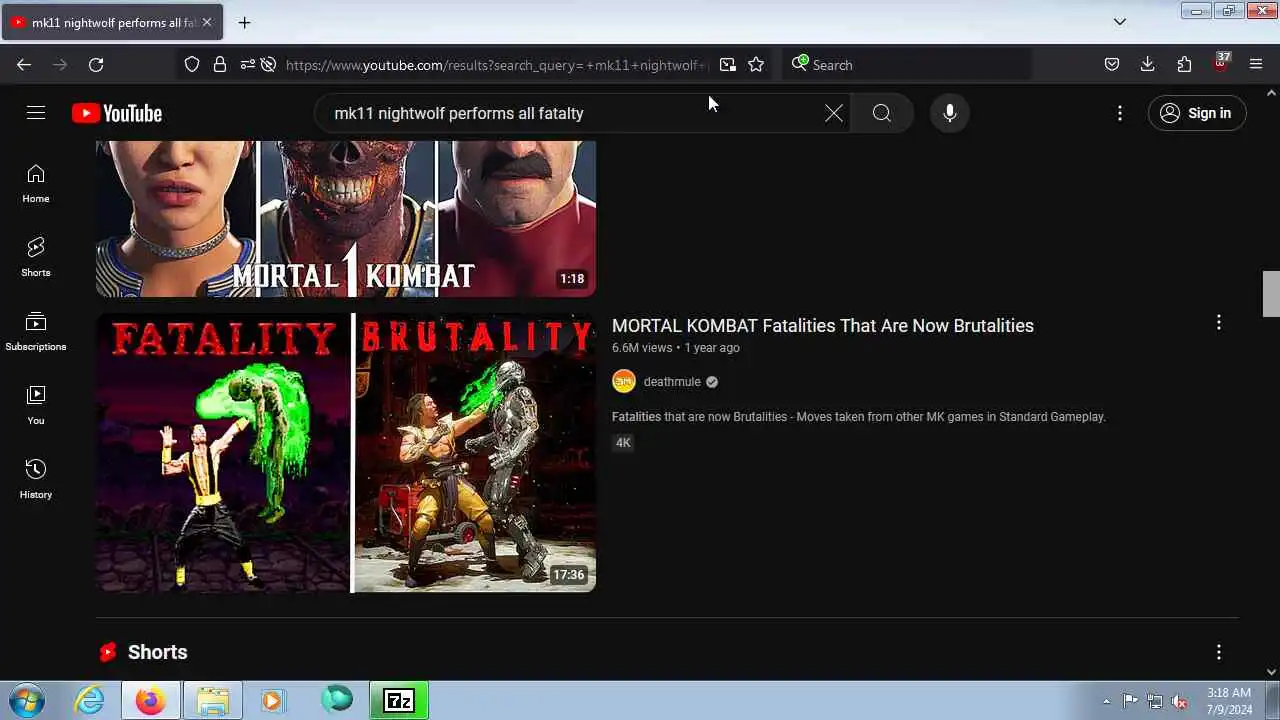The width and height of the screenshot is (1280, 720).
Task: Click the extension icon with 37 badge
Action: coord(1221,62)
